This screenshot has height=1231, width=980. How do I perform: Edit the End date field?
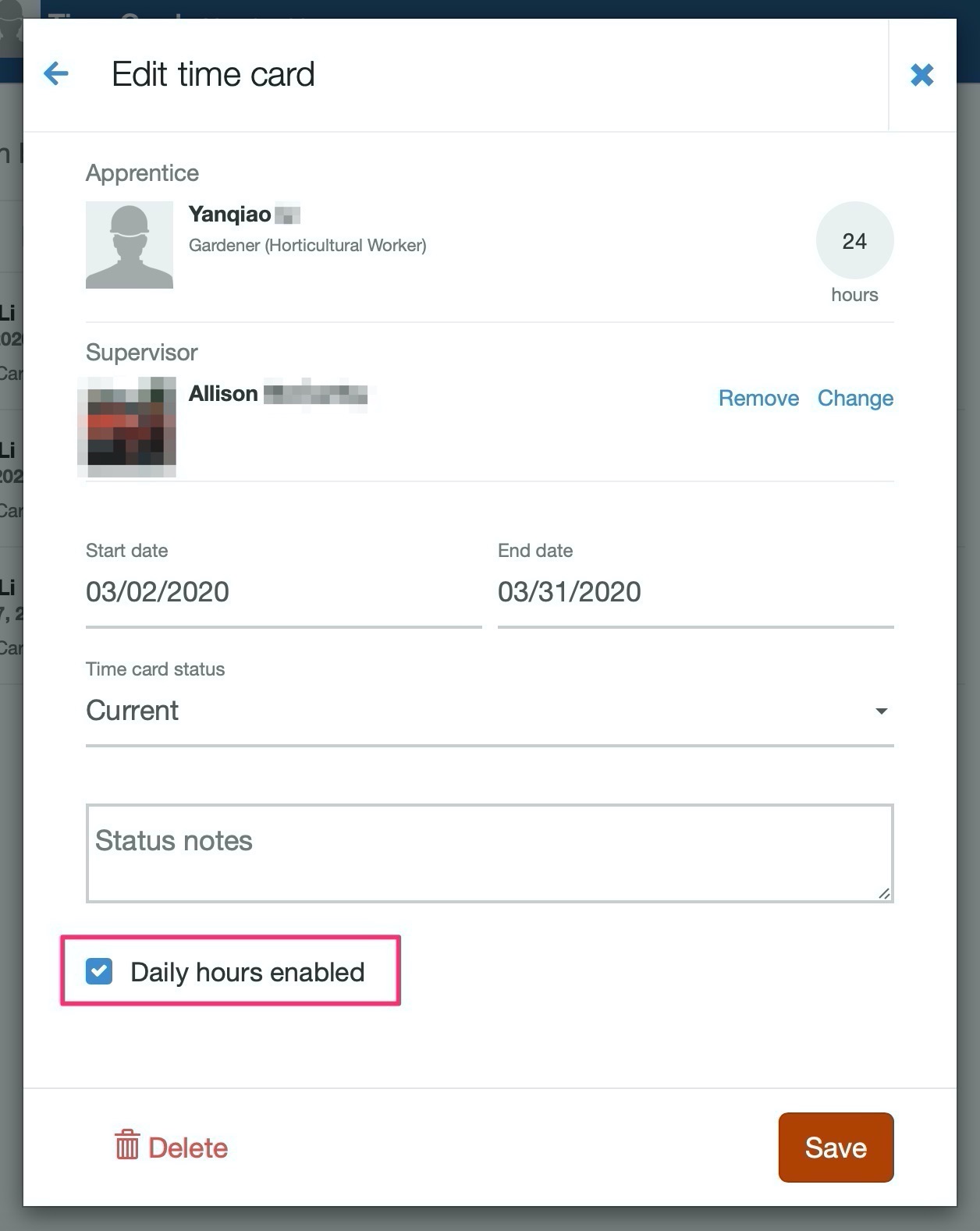695,593
